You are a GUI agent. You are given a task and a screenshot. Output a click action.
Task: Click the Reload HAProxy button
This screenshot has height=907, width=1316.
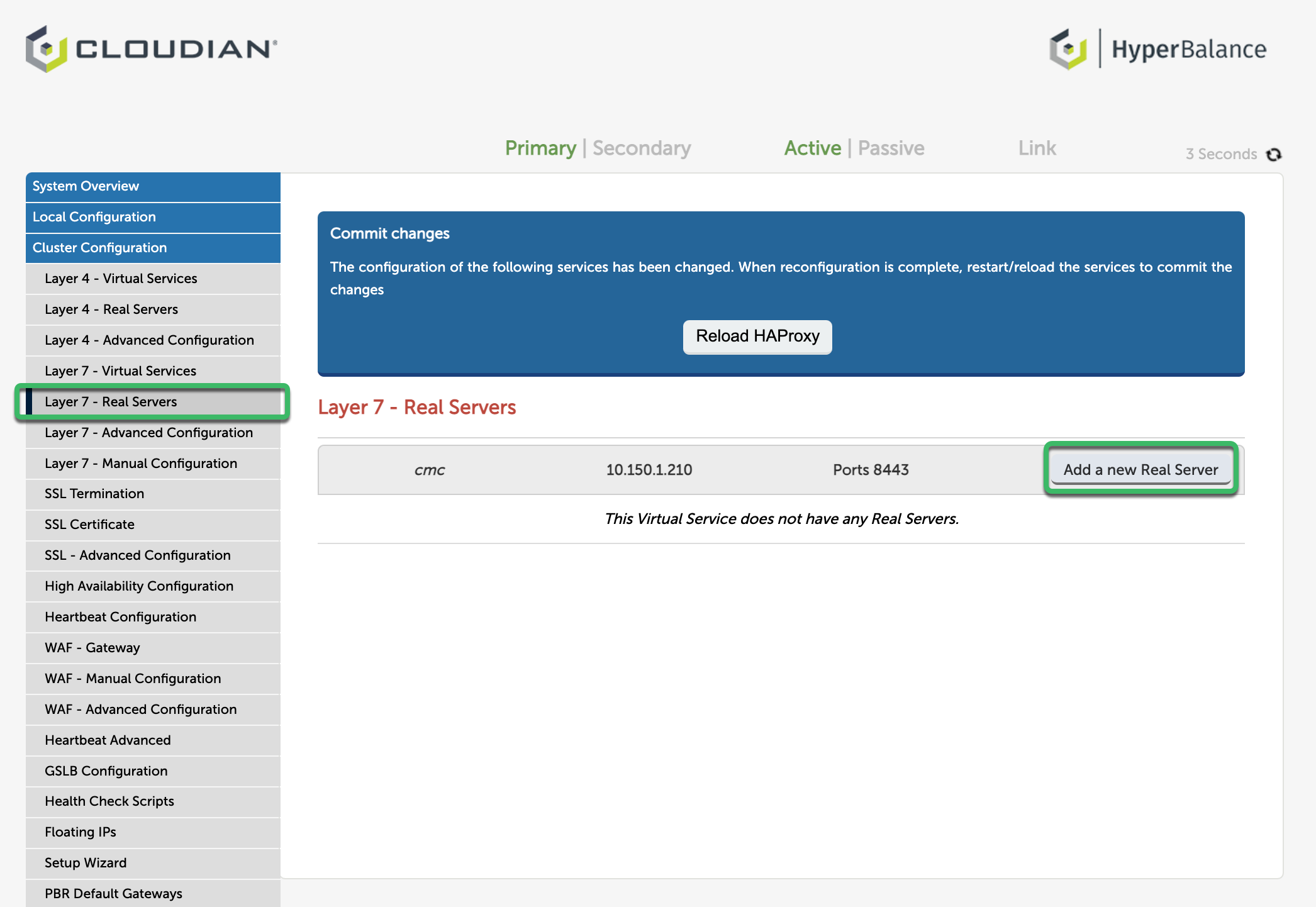click(x=757, y=337)
